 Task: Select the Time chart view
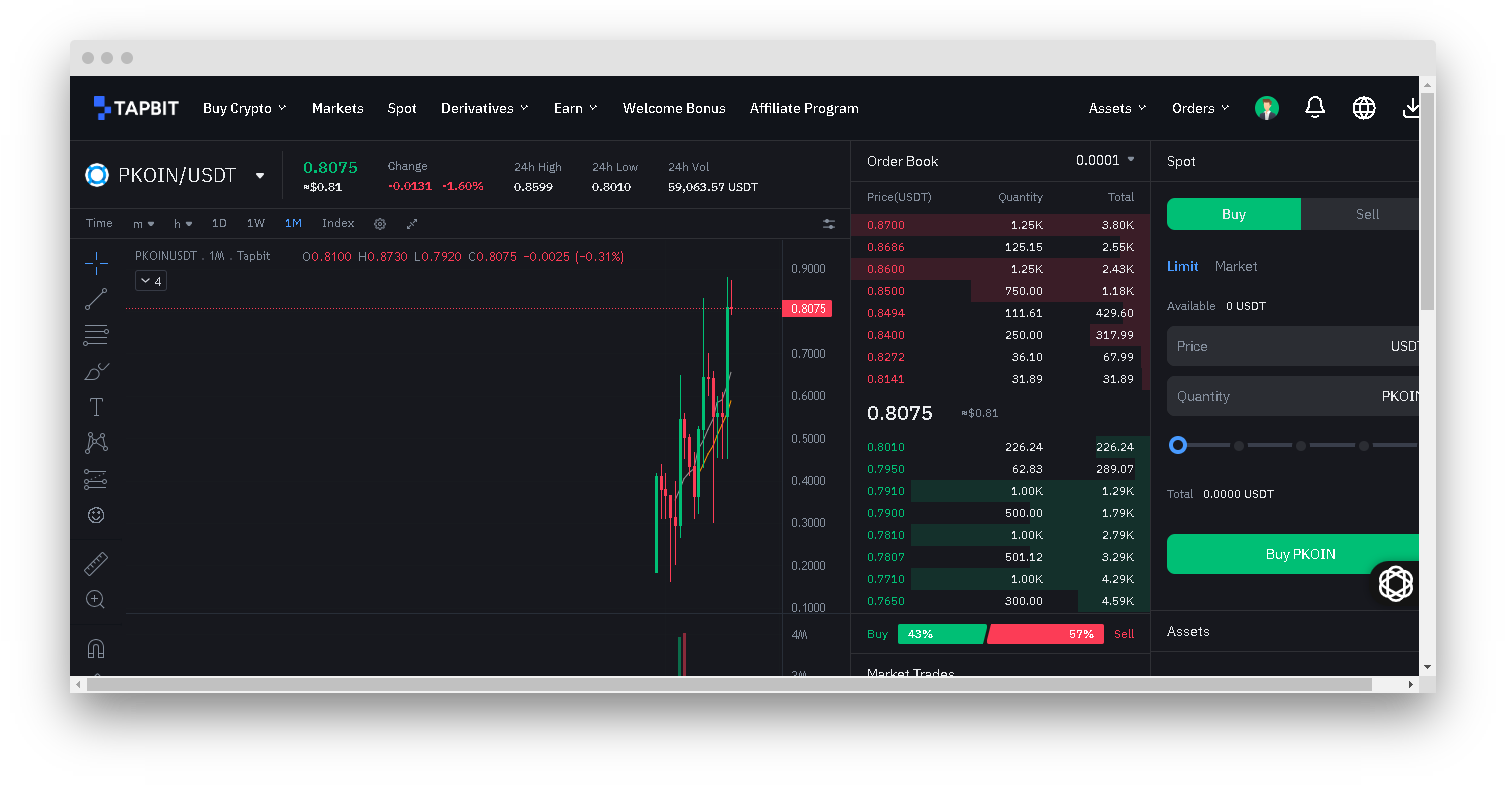coord(99,223)
